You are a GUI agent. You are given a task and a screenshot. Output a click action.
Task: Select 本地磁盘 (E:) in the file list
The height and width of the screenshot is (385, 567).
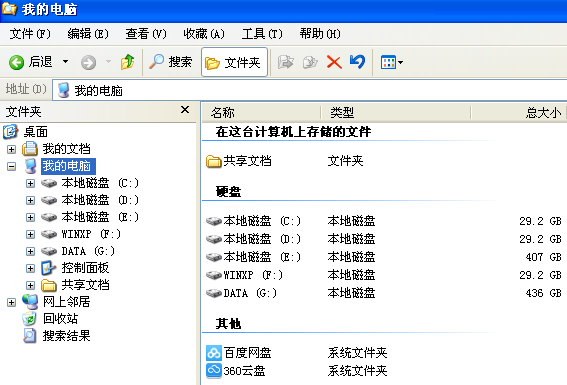[253, 257]
